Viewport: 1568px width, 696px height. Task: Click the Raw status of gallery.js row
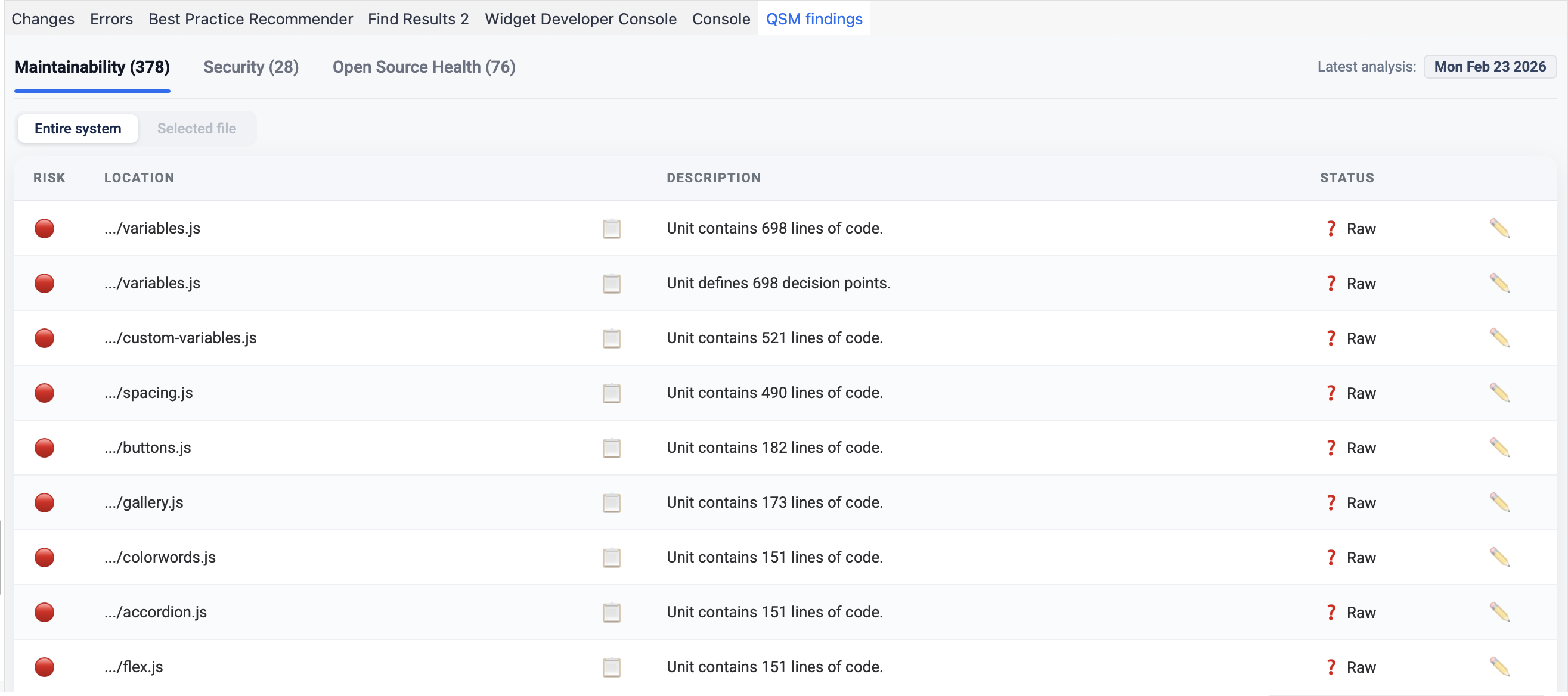pos(1360,503)
